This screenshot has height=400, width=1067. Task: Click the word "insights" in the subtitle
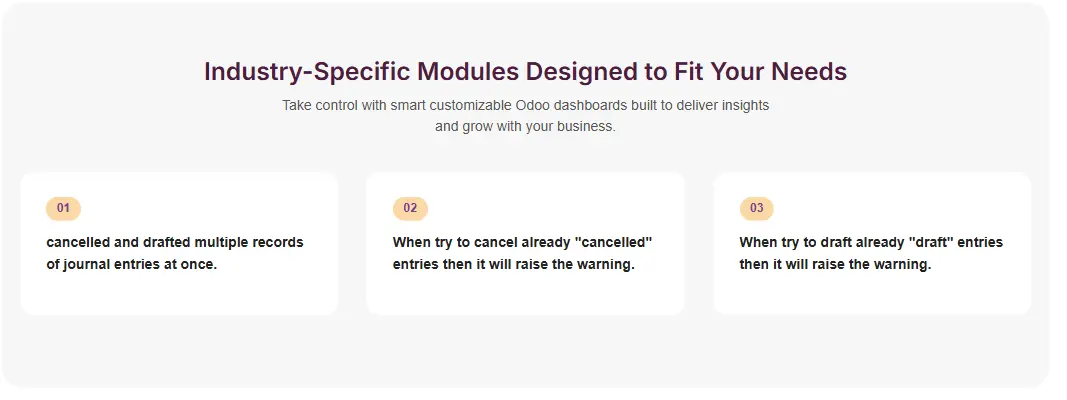[x=744, y=105]
